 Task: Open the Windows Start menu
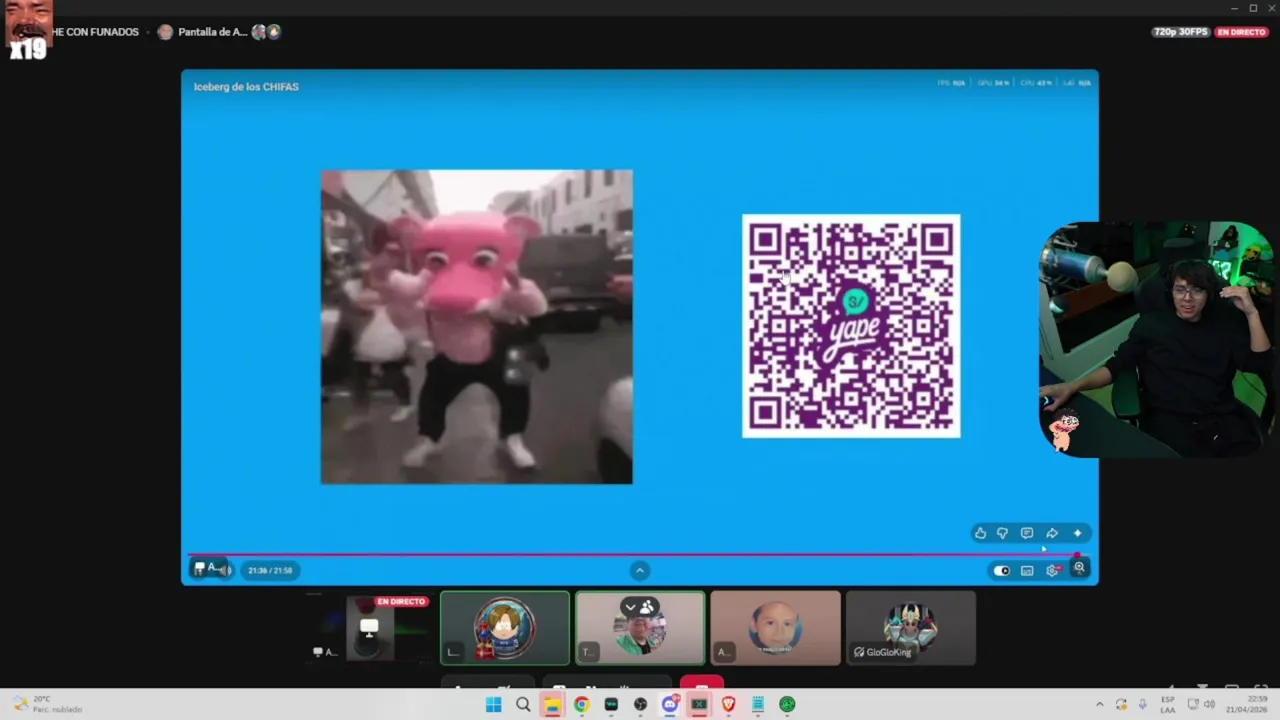tap(493, 705)
